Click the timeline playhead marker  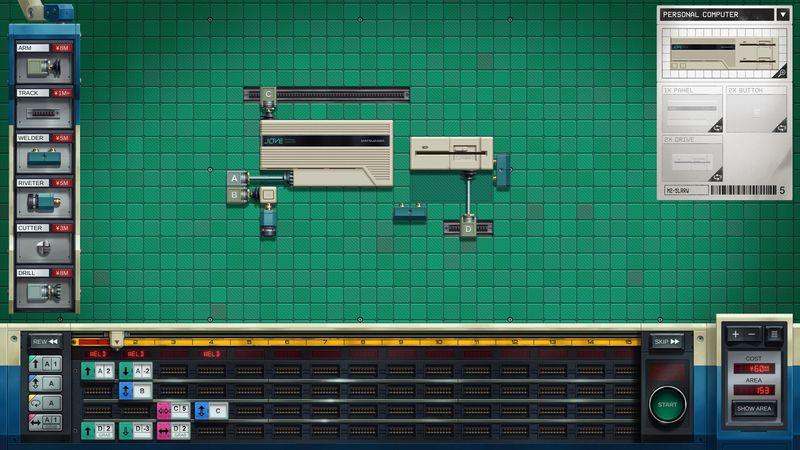(x=117, y=339)
